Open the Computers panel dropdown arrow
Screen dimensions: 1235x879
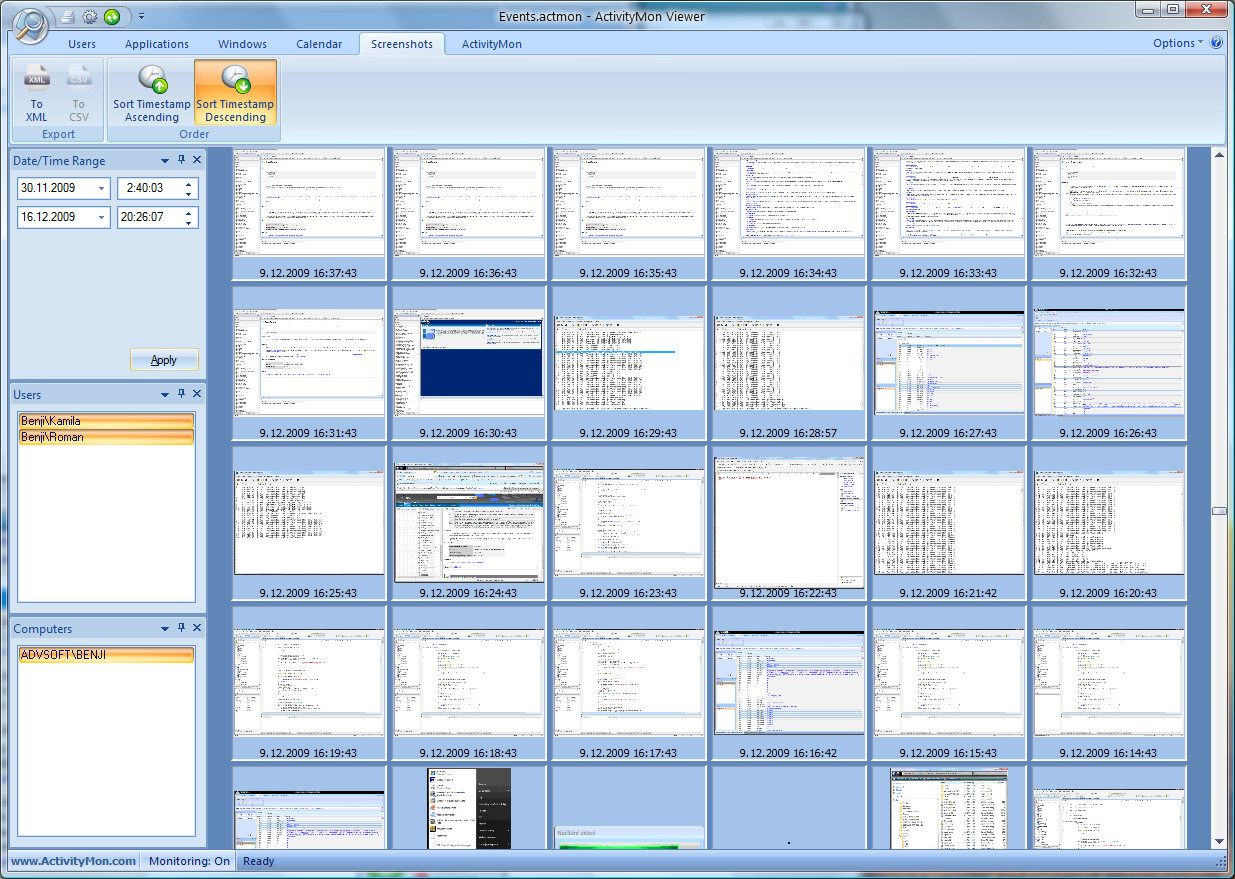[165, 628]
